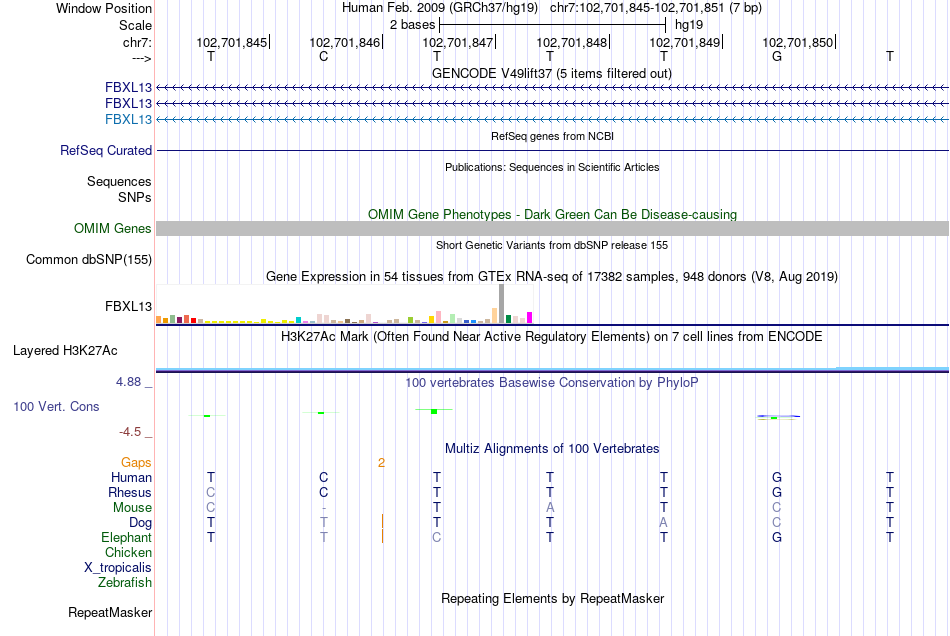Open the Multiz Alignments of 100 Vertebrates title
The height and width of the screenshot is (636, 950).
pyautogui.click(x=552, y=448)
